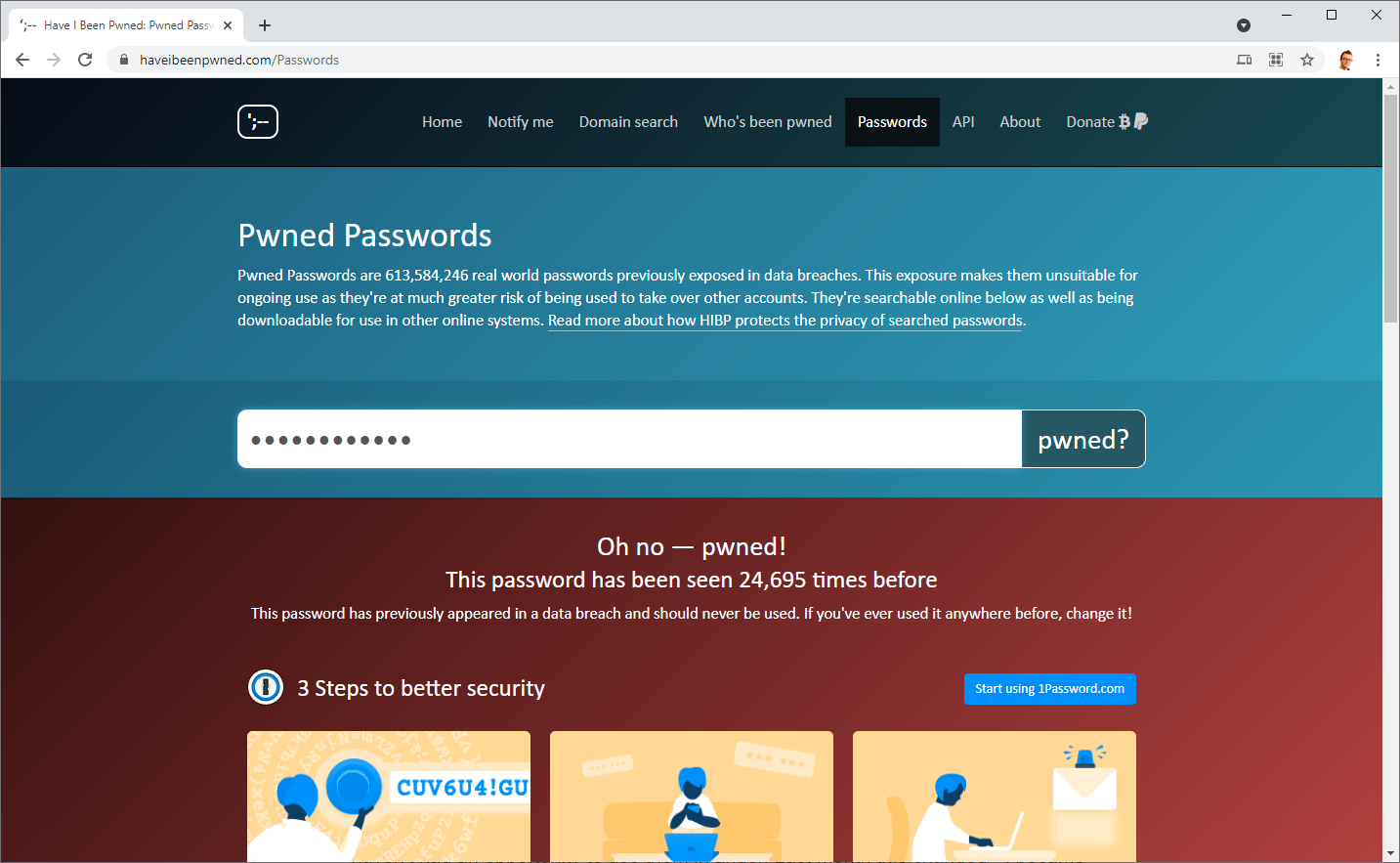Open Chrome three-dot menu
The width and height of the screenshot is (1400, 863).
[x=1378, y=60]
